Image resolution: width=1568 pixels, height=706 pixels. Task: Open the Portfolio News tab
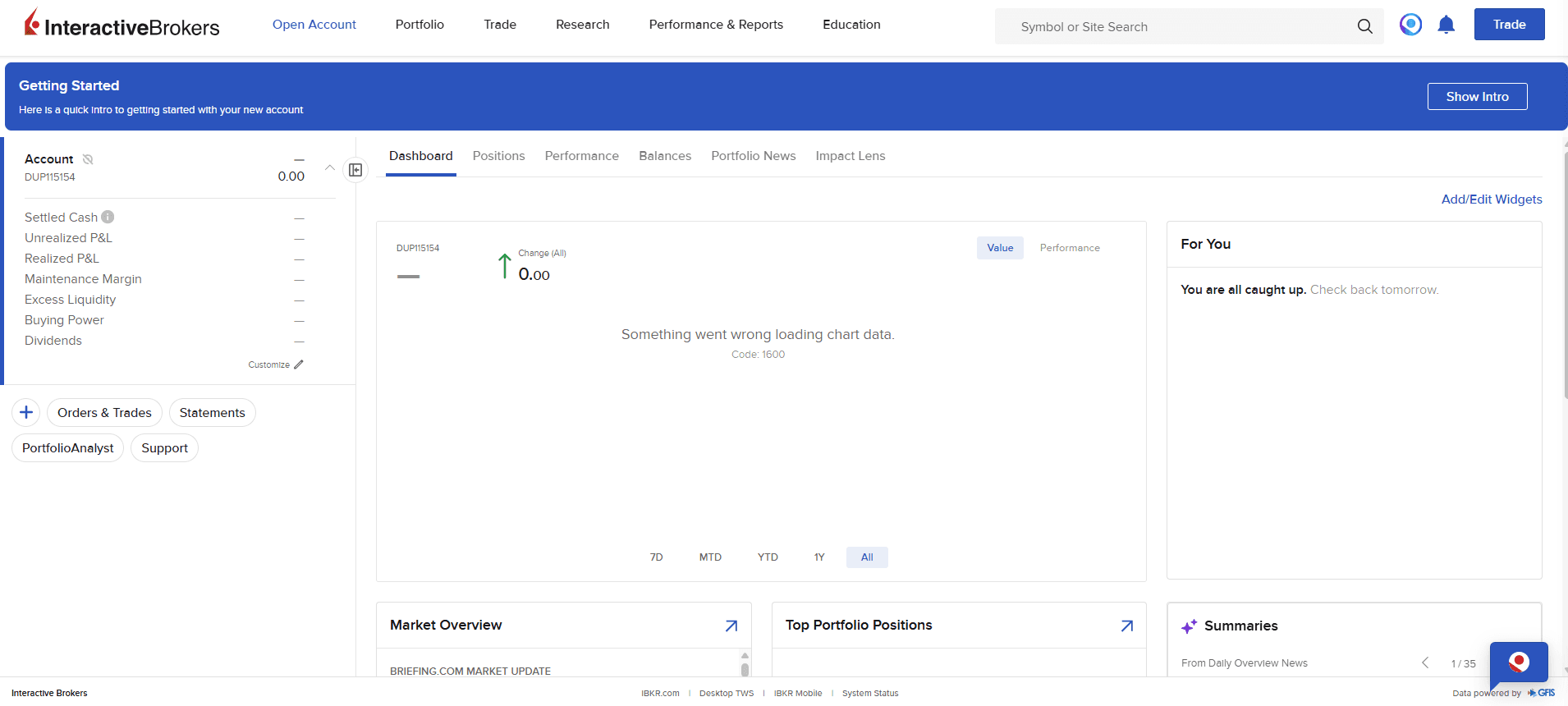[x=754, y=156]
